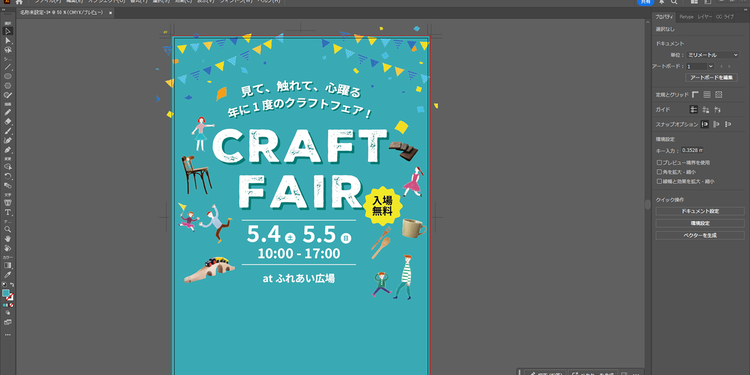Switch to the CC ライブラリ tab
Image resolution: width=750 pixels, height=375 pixels.
pyautogui.click(x=725, y=17)
